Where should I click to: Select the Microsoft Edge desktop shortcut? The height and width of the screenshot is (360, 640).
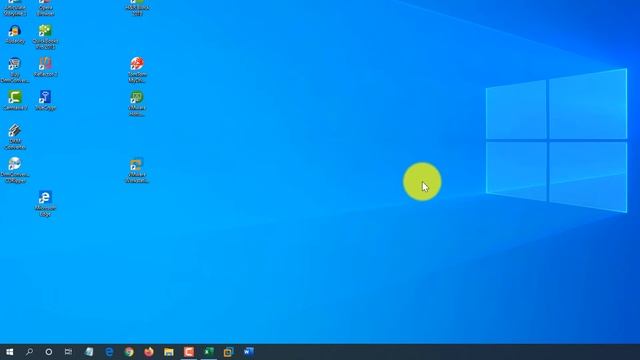pyautogui.click(x=45, y=204)
